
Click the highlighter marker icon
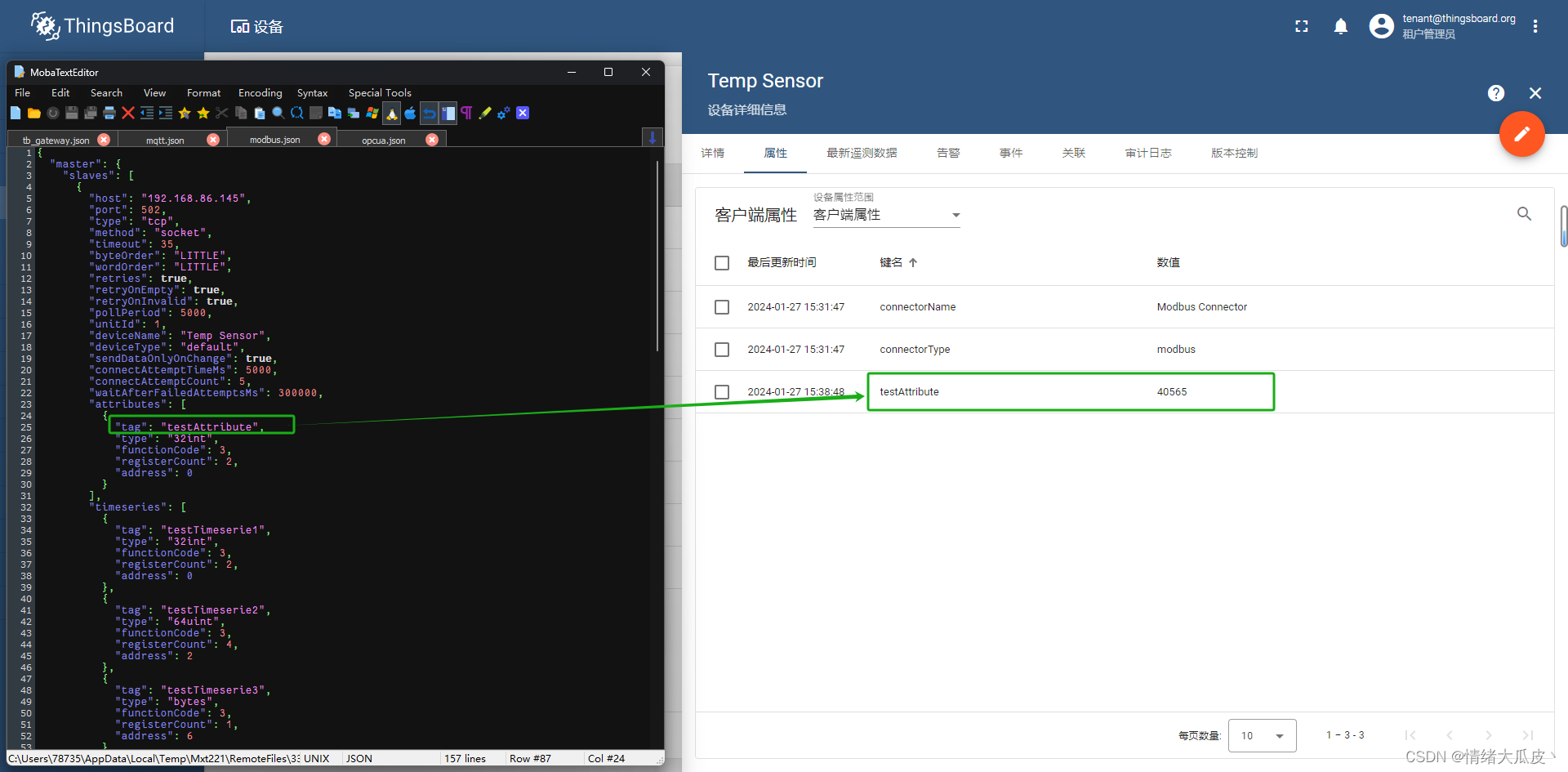pyautogui.click(x=485, y=113)
